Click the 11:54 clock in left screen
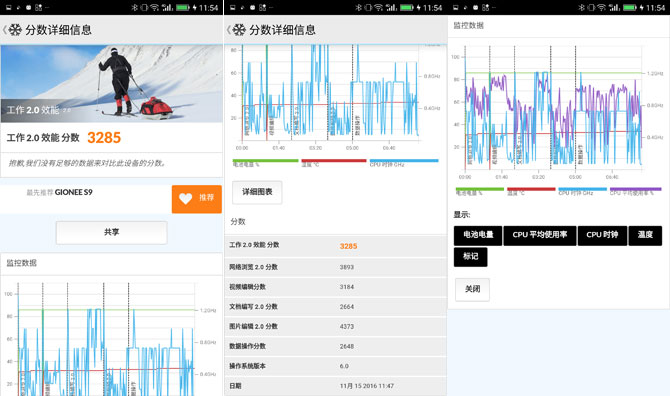 [x=209, y=8]
